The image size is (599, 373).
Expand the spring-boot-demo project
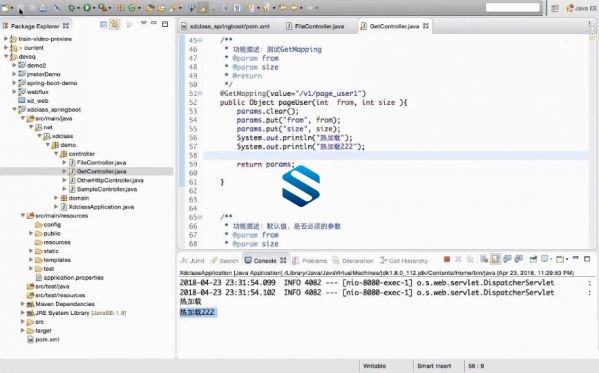(x=14, y=83)
